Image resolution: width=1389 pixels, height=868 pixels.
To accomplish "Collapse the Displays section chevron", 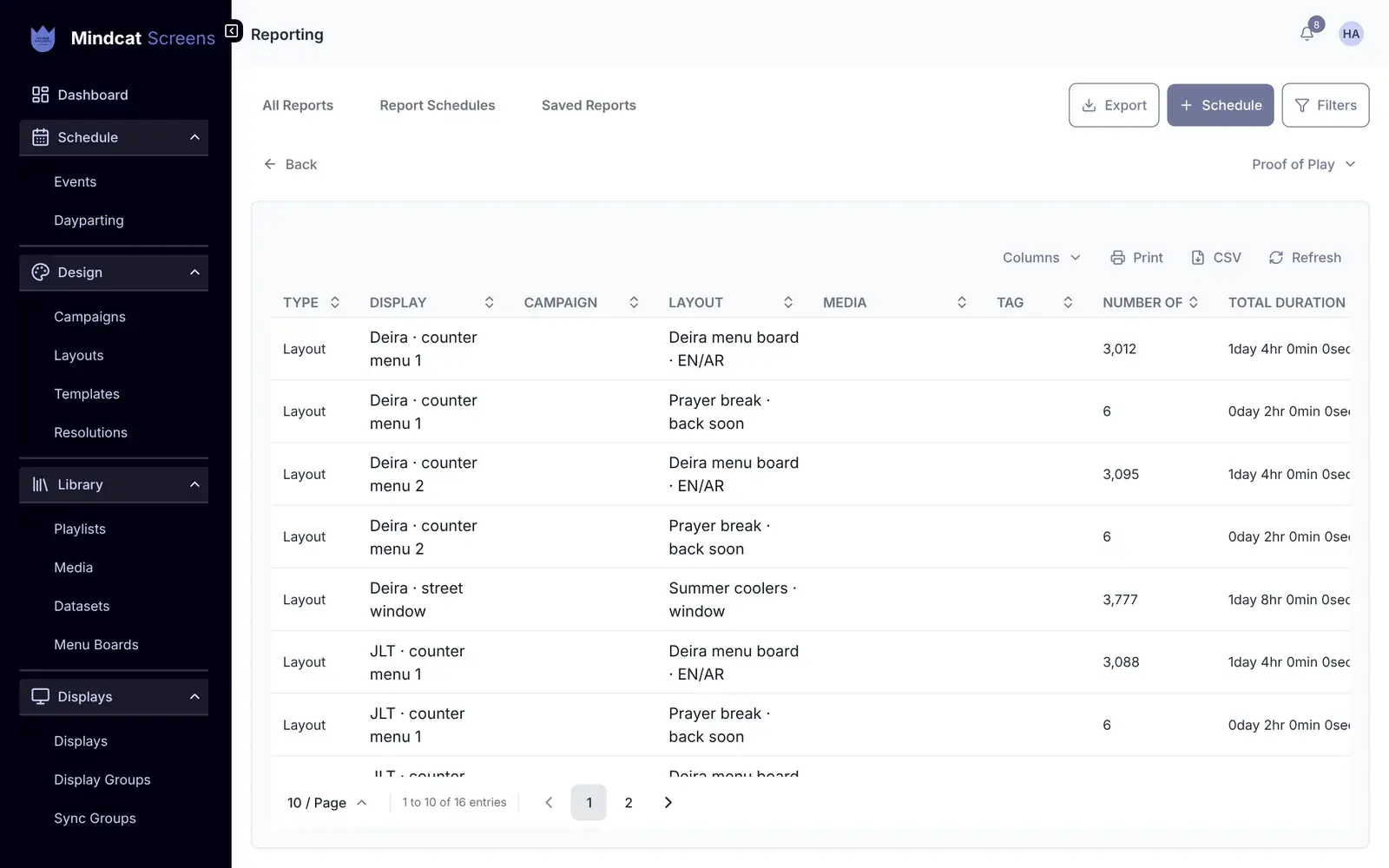I will point(194,696).
